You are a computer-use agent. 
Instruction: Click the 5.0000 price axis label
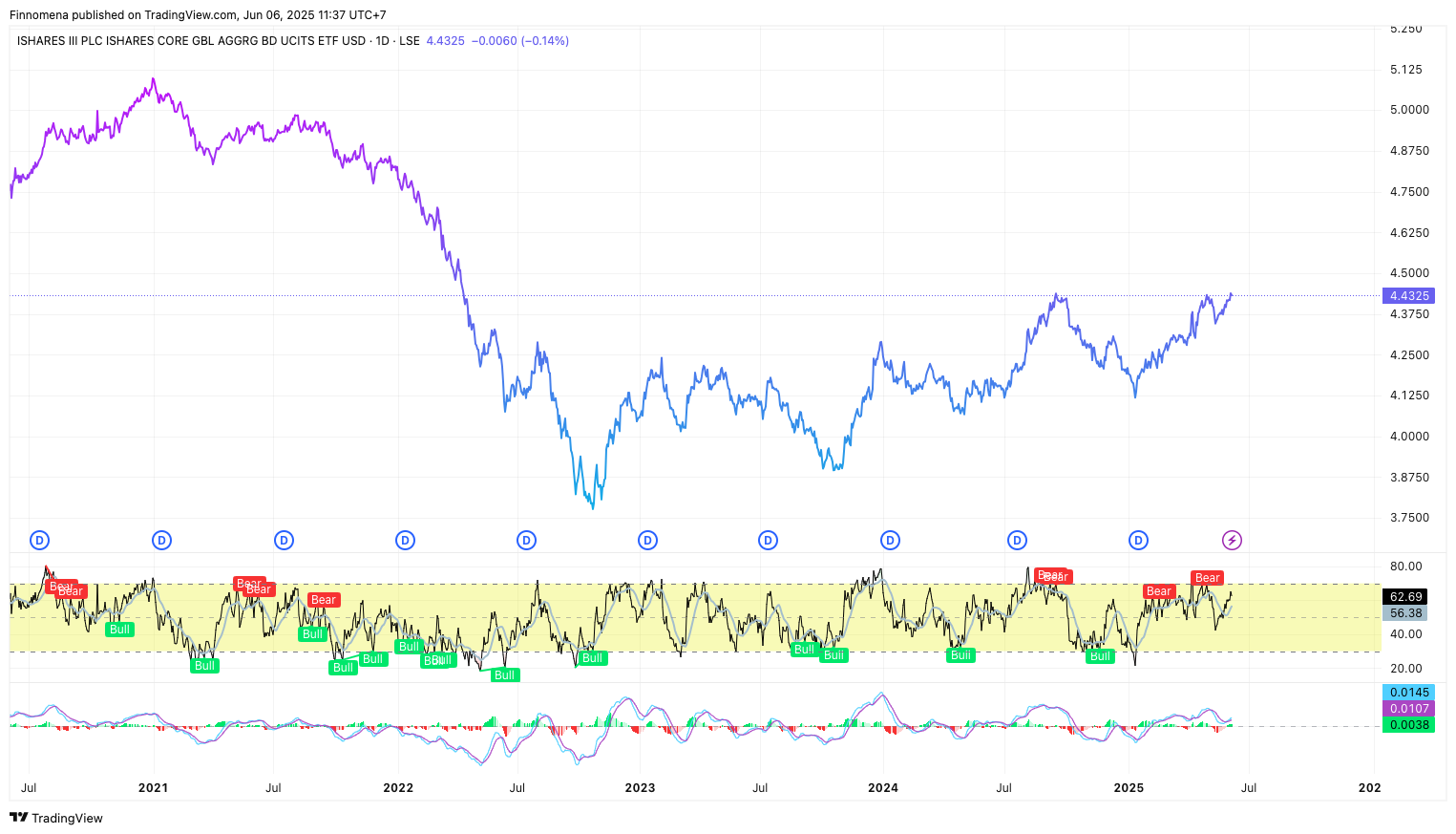1409,110
